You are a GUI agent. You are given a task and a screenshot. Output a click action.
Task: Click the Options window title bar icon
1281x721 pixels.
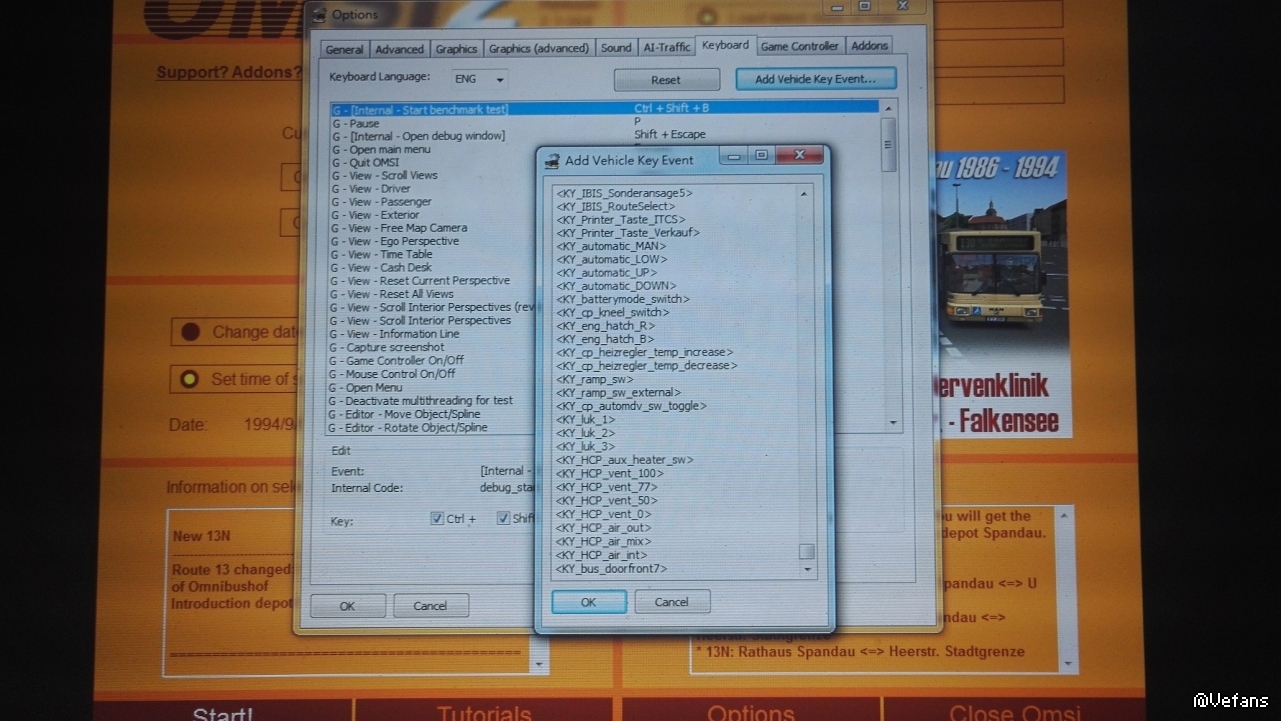click(319, 14)
